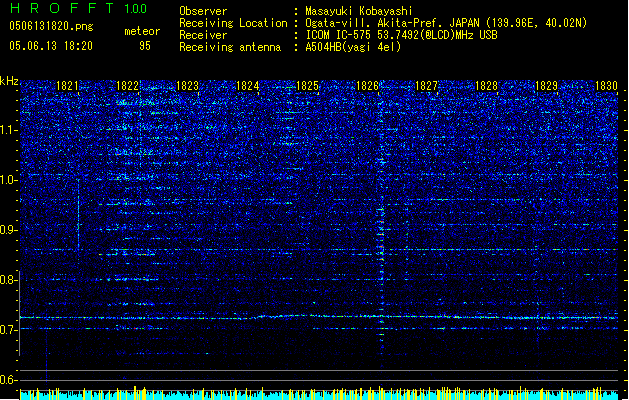Screen dimensions: 629x400
Task: Click the 1826 time axis marker
Action: coord(367,86)
